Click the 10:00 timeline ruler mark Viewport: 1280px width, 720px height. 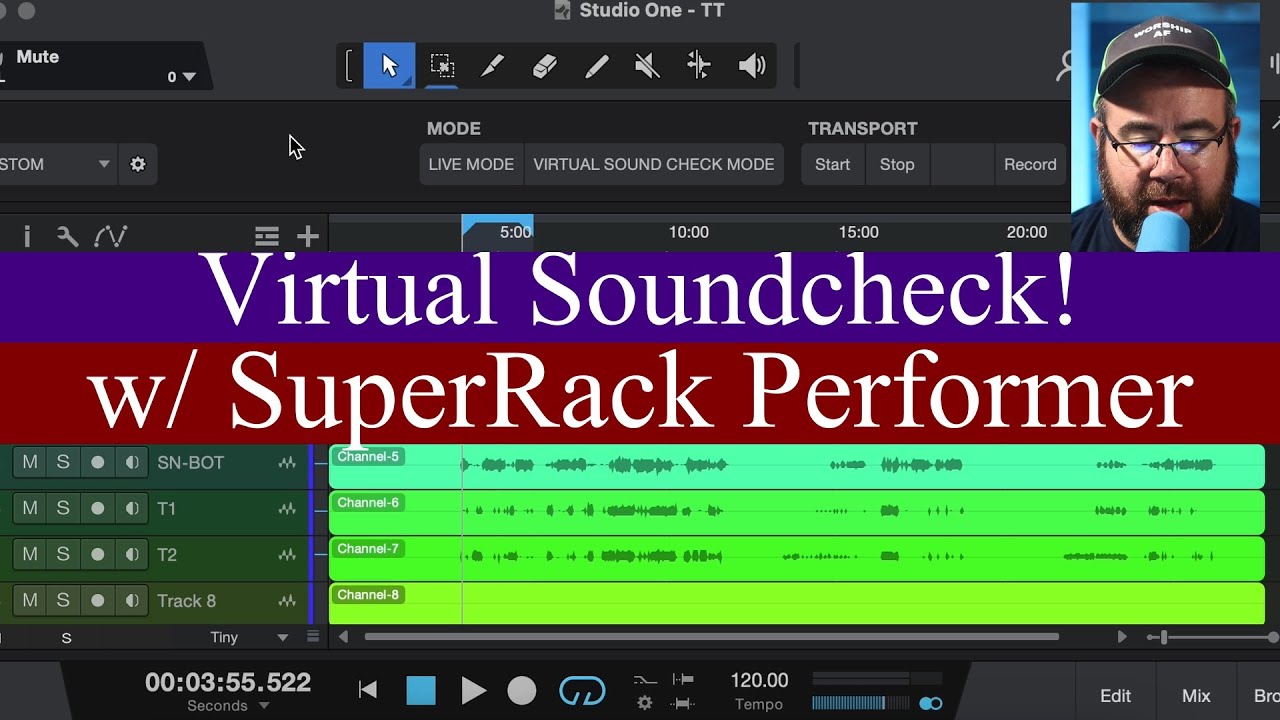pyautogui.click(x=688, y=232)
